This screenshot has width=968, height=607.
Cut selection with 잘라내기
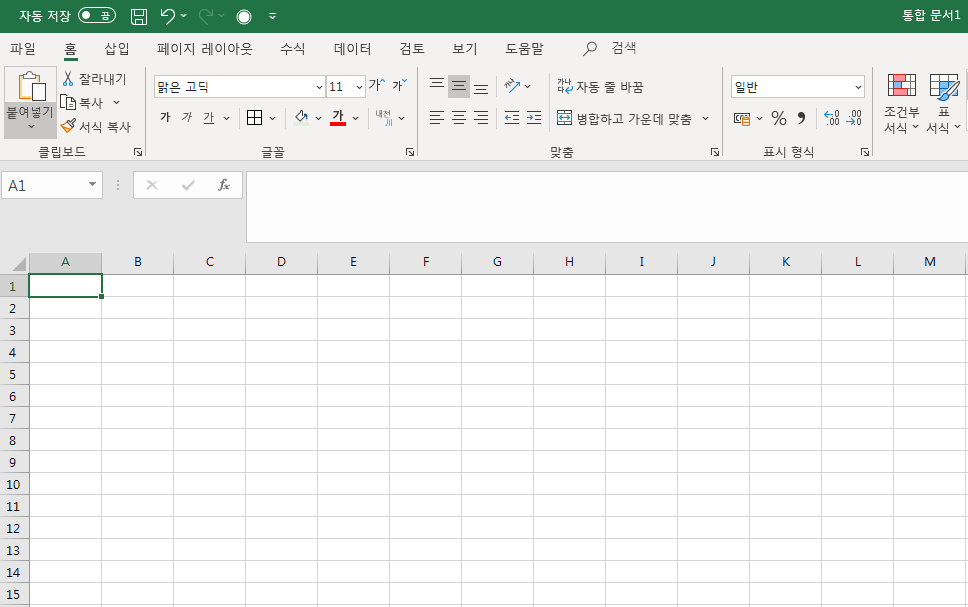[x=94, y=79]
